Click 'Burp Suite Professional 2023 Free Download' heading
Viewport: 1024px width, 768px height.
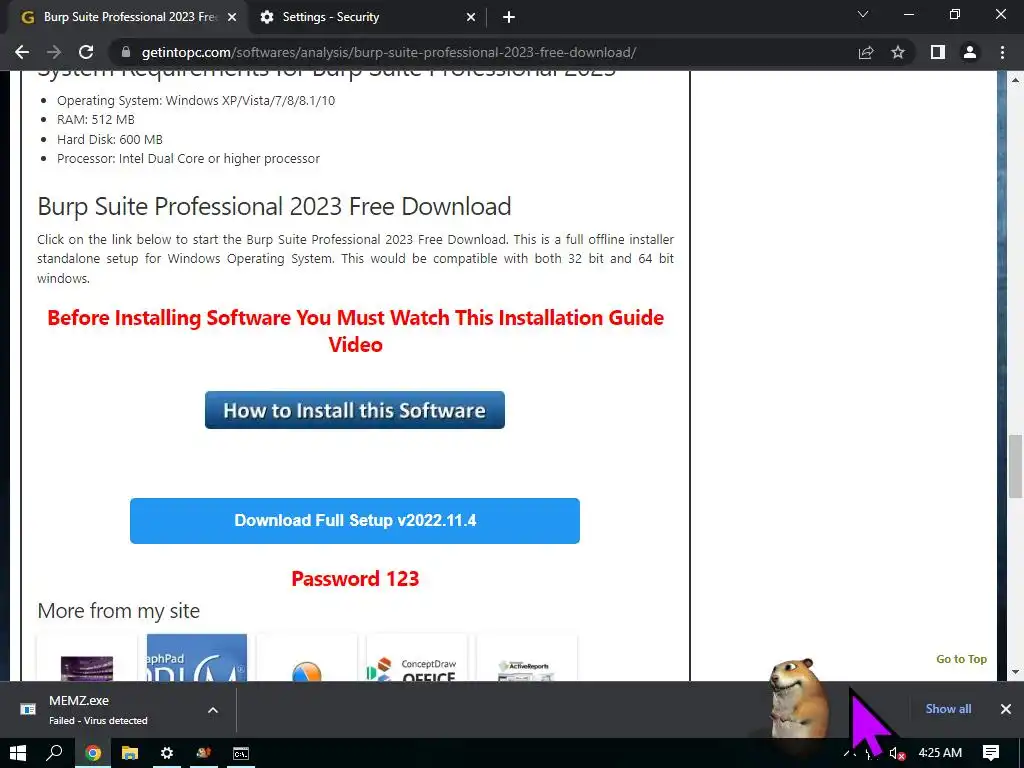(x=274, y=206)
